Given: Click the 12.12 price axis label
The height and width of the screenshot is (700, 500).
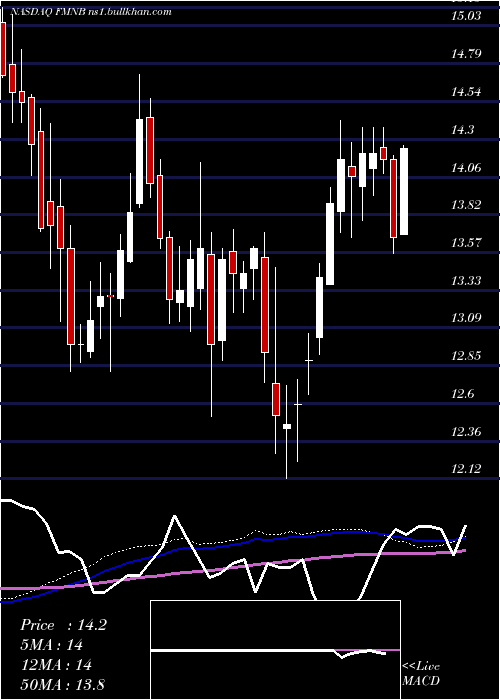Looking at the screenshot, I should point(467,469).
